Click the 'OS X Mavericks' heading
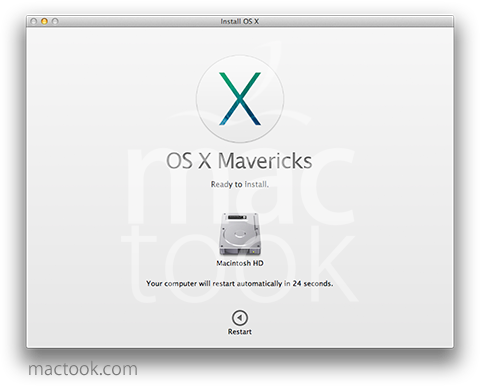The image size is (480, 387). (x=239, y=161)
